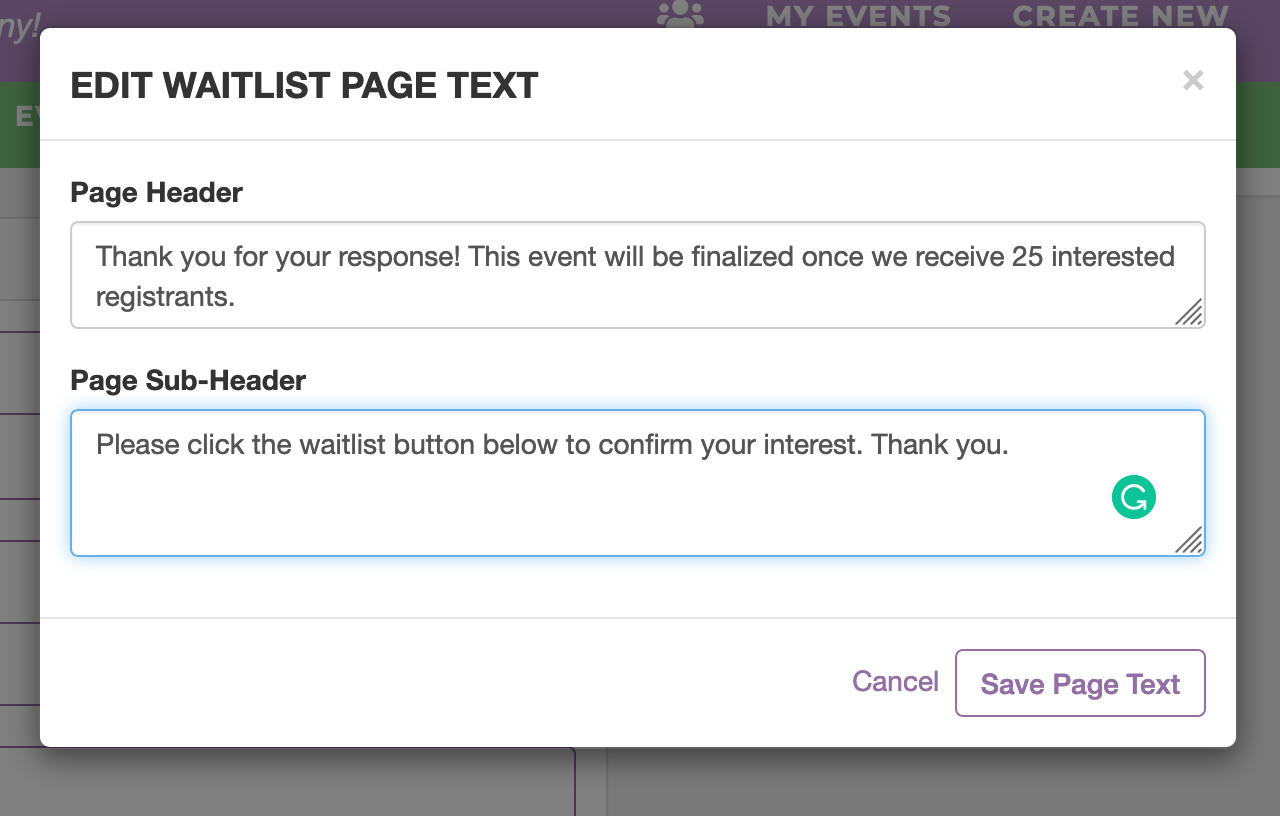
Task: Save the page text changes
Action: point(1080,683)
